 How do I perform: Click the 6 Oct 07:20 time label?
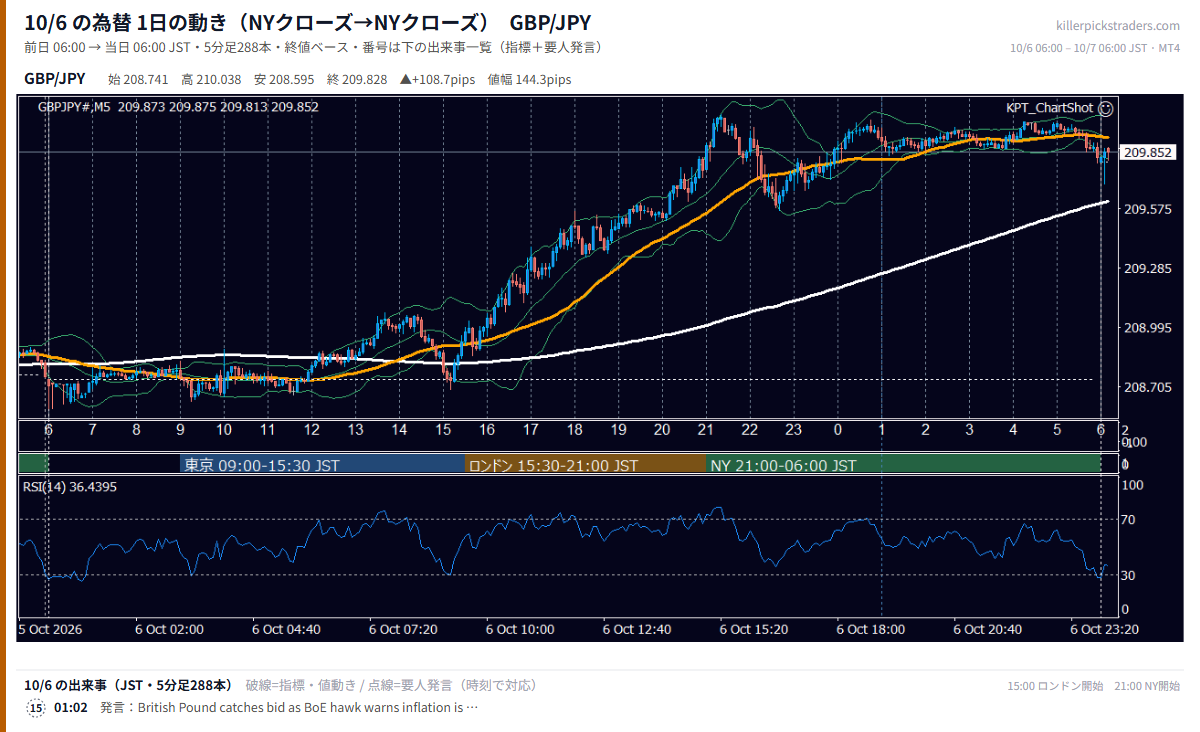pyautogui.click(x=403, y=630)
